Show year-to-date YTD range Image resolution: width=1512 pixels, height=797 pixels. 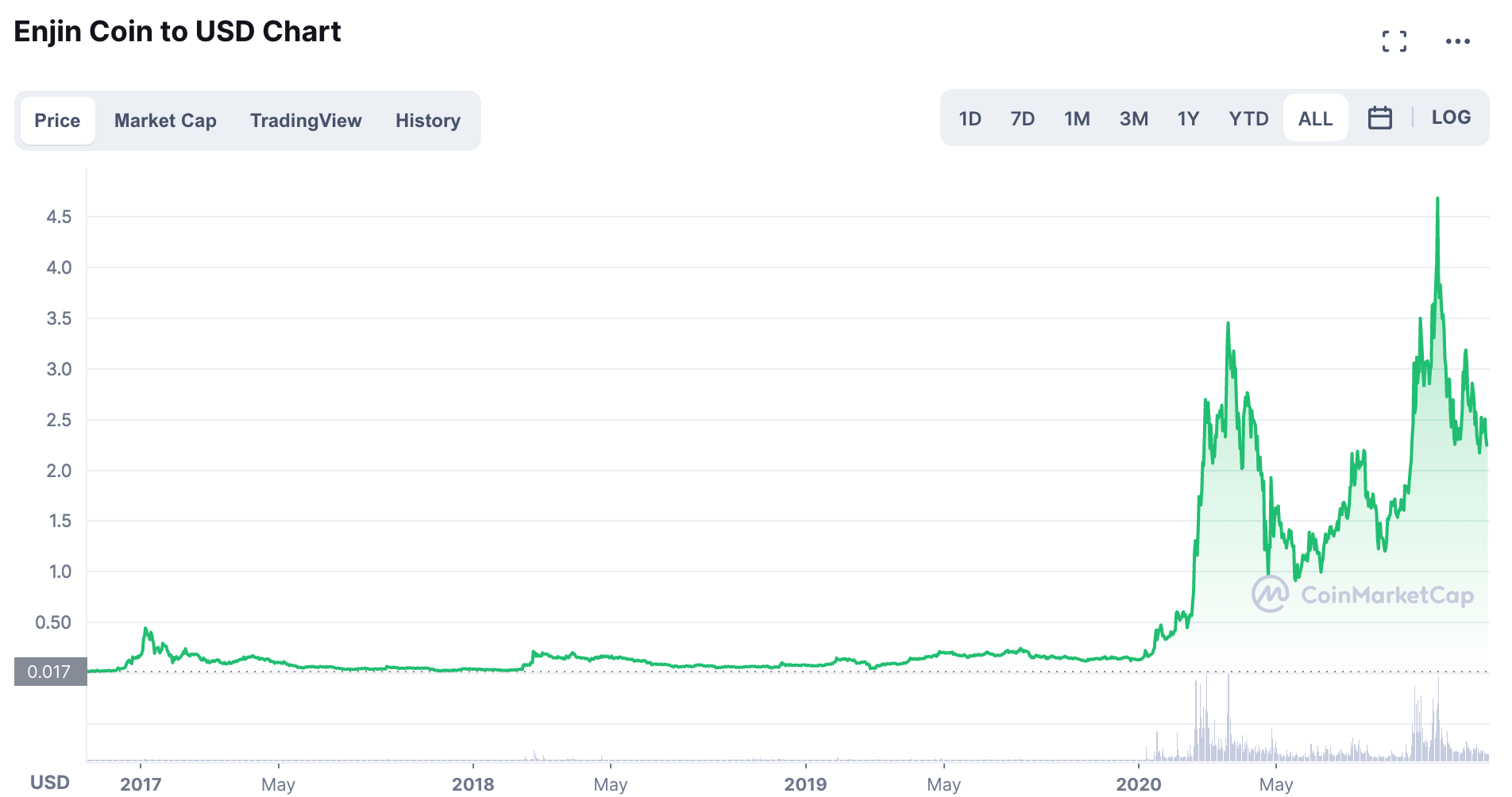[x=1248, y=119]
